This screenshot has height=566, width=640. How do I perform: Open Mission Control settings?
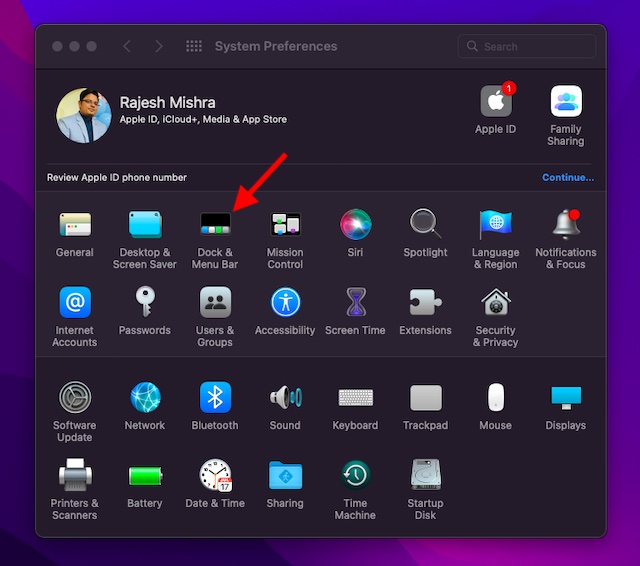click(x=285, y=224)
